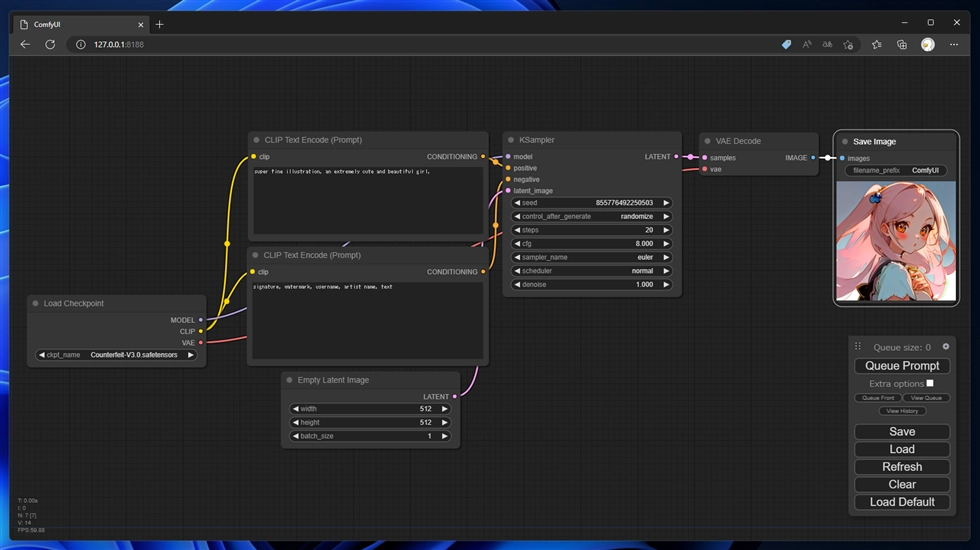Open Edge favorites list icon

tap(876, 45)
